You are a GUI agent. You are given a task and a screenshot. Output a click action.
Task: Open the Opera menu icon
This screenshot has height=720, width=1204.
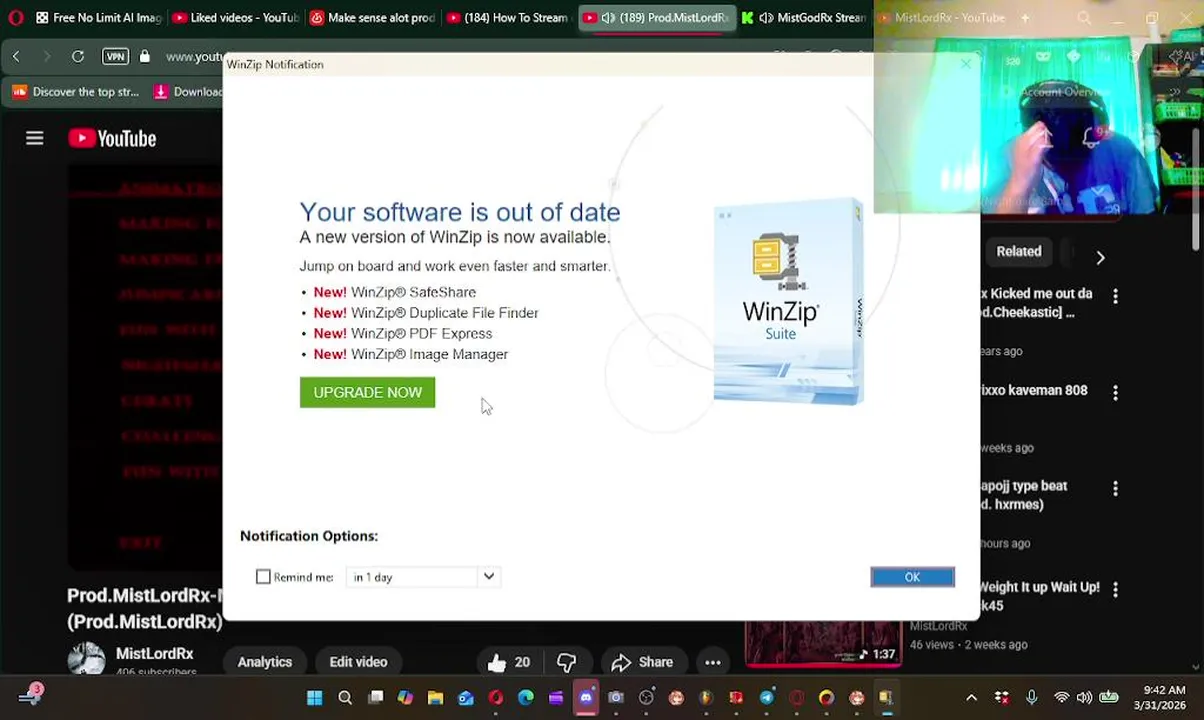[x=15, y=18]
